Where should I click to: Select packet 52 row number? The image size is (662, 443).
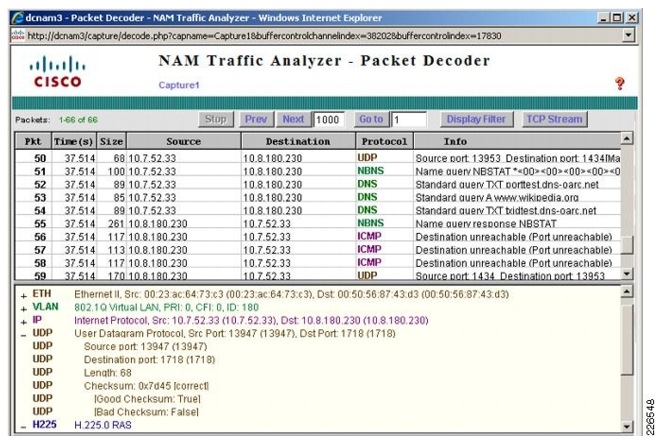[40, 185]
